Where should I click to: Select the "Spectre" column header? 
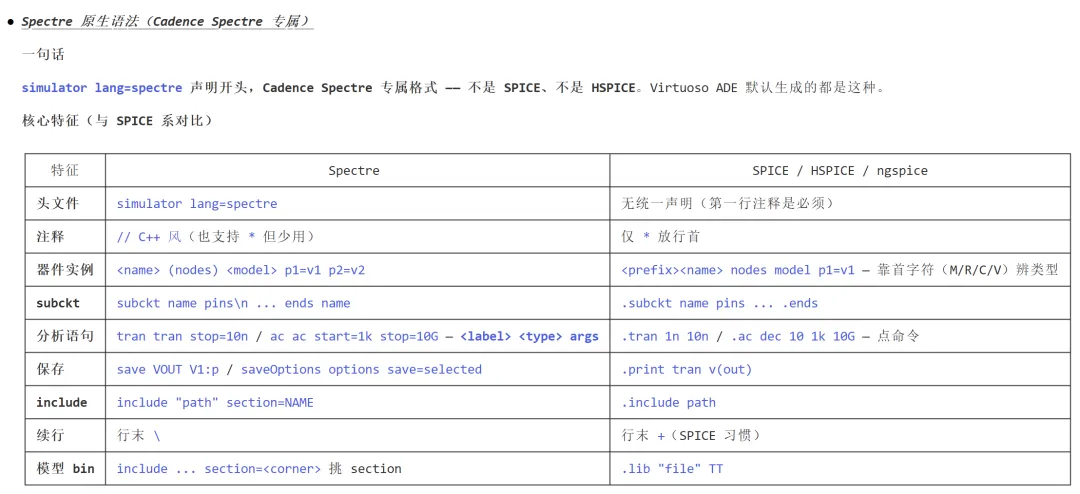tap(354, 170)
